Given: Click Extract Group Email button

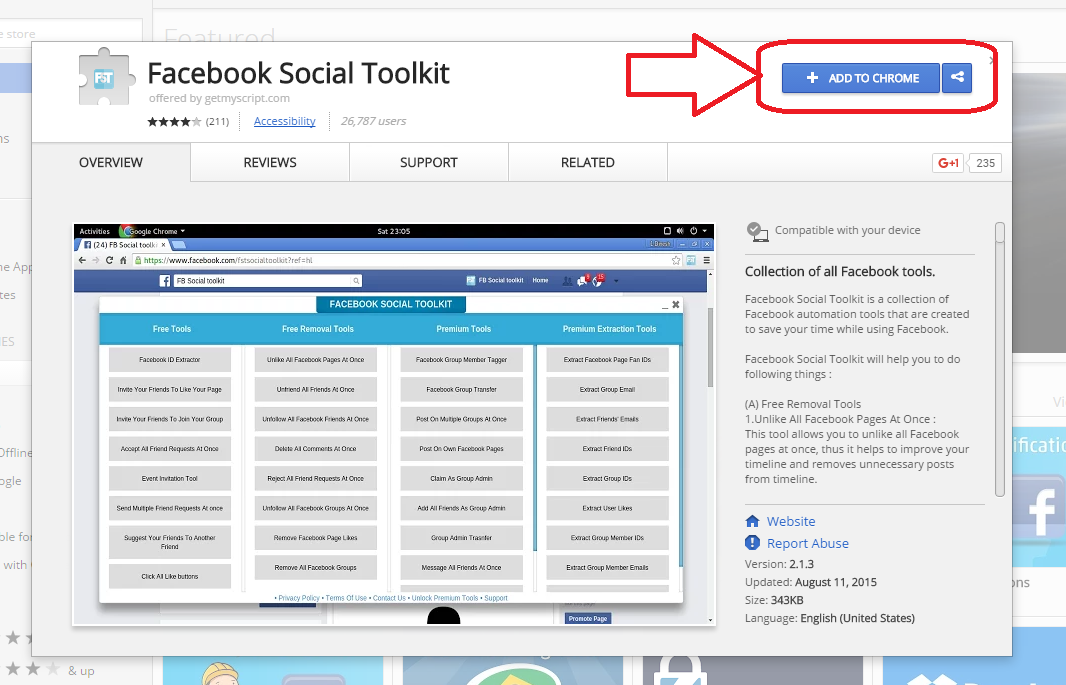Looking at the screenshot, I should [x=607, y=389].
